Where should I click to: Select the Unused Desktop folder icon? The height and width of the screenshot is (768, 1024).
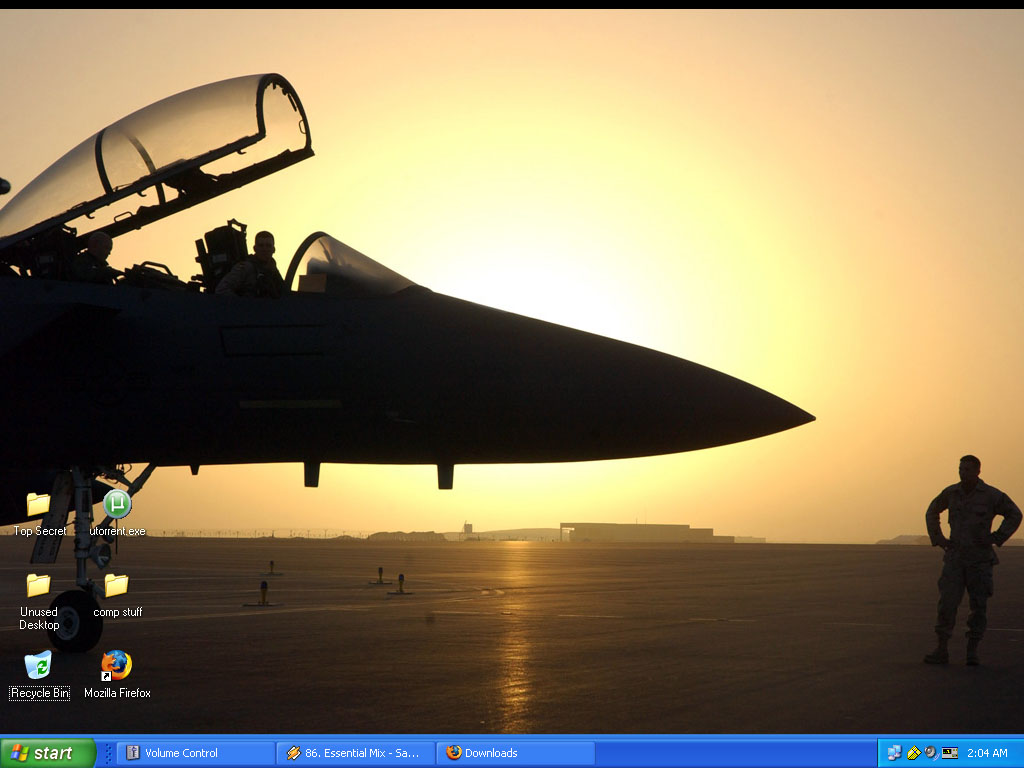pos(38,585)
